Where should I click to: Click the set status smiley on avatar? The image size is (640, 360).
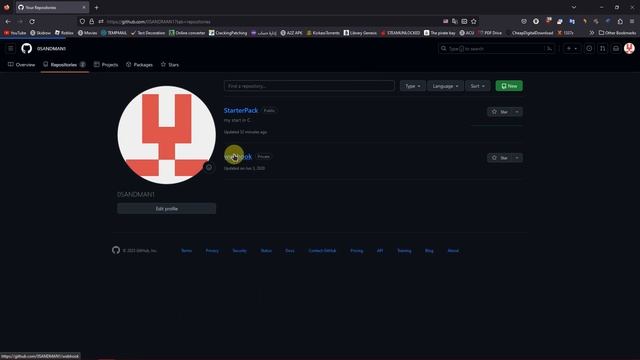[209, 167]
